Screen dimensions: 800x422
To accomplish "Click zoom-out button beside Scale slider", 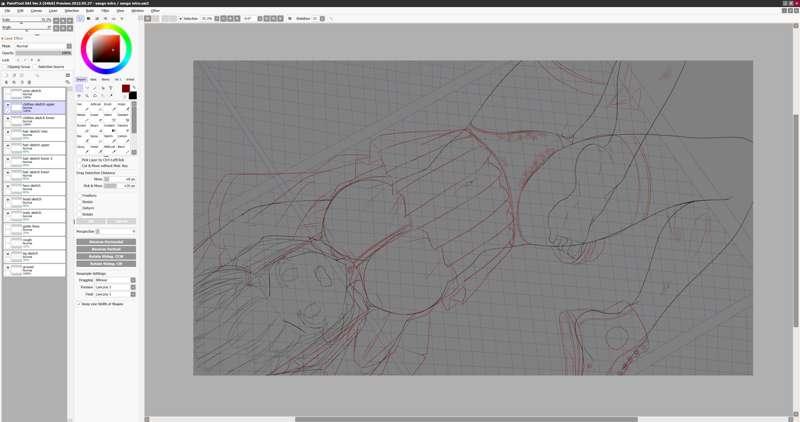I will point(56,20).
